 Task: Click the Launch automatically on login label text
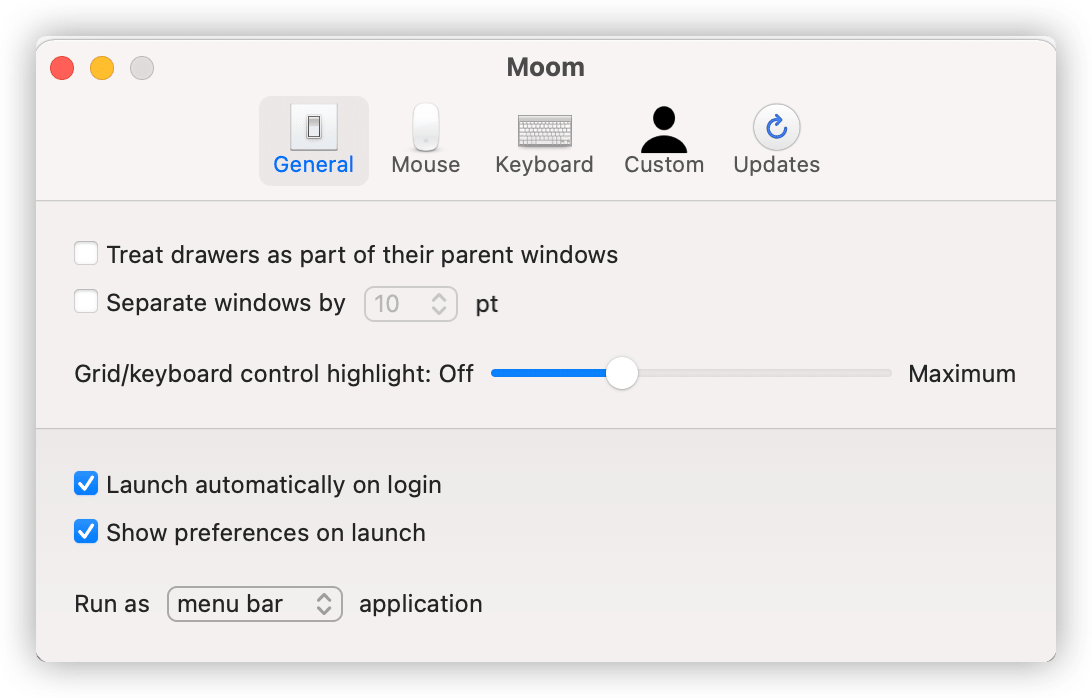[x=274, y=485]
